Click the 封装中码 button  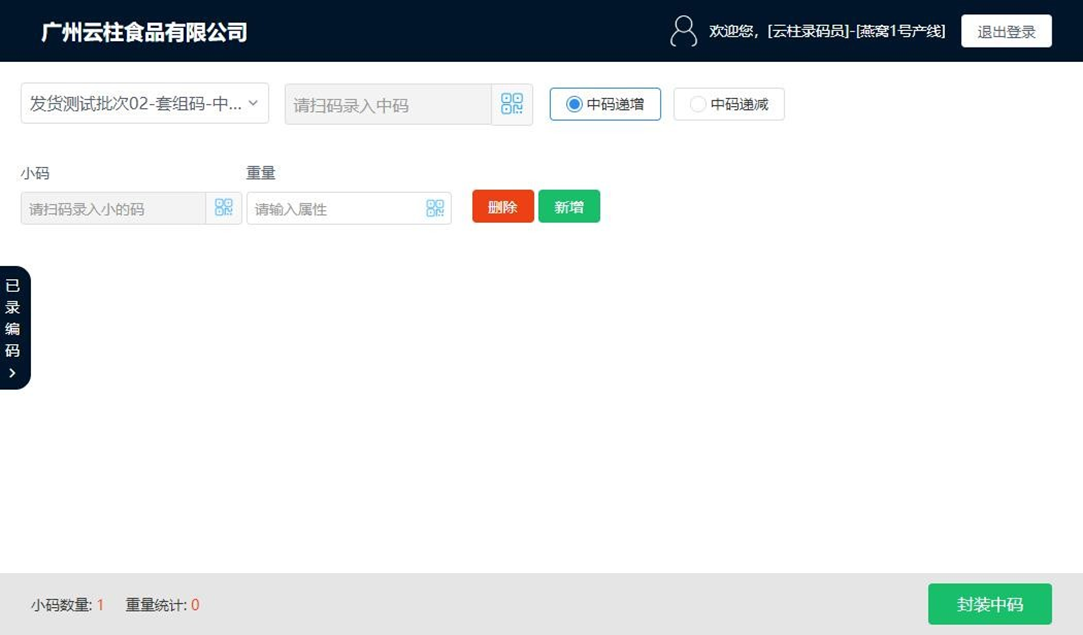coord(989,603)
